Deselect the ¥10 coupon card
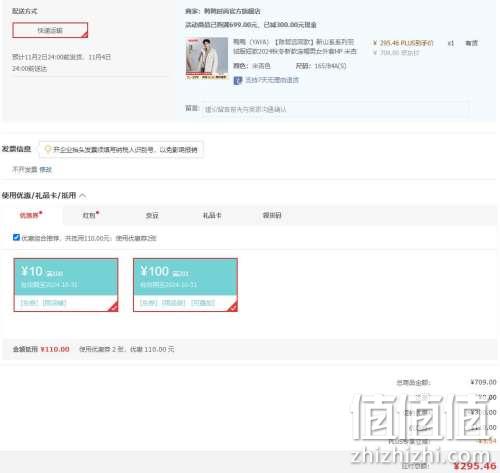Screen dimensions: 500x473 pos(66,285)
